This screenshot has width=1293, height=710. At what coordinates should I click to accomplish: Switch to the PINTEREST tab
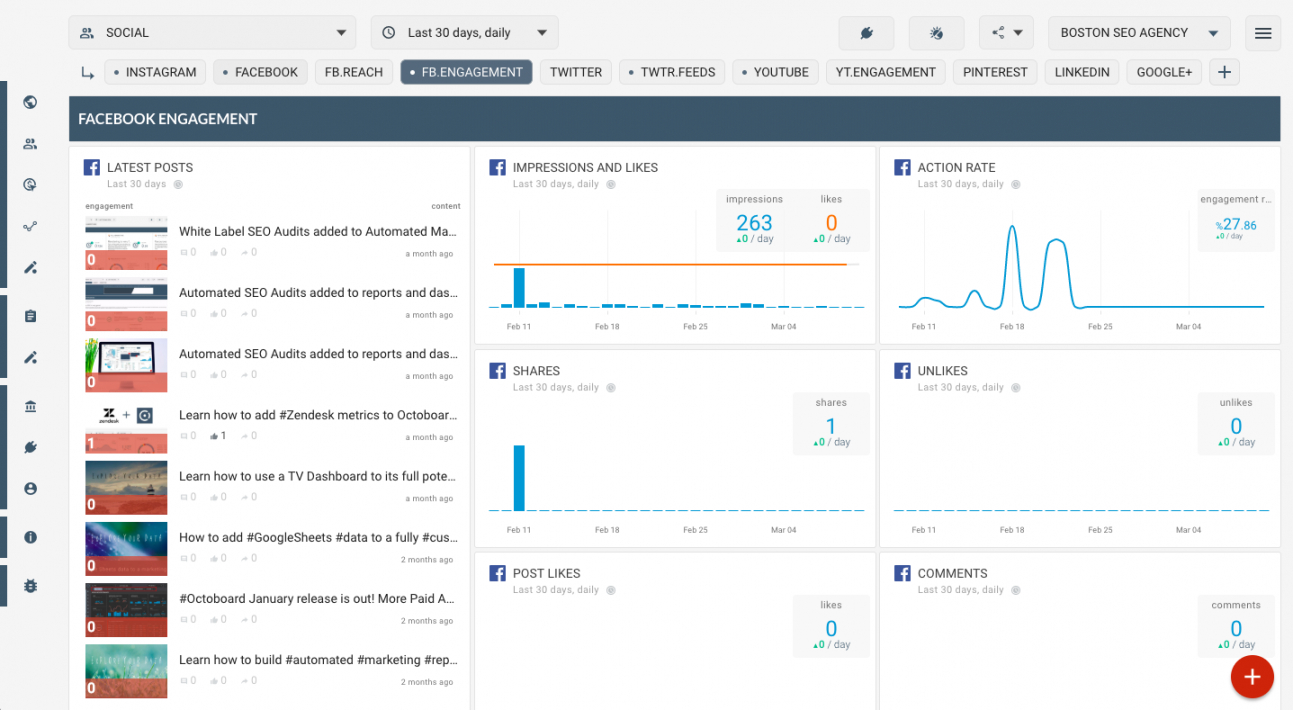[x=995, y=72]
